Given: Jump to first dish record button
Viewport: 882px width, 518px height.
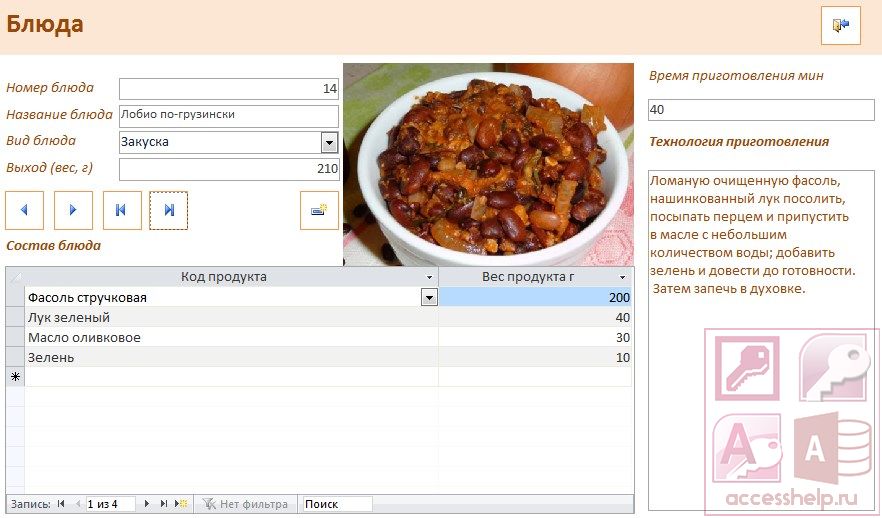Looking at the screenshot, I should [x=122, y=210].
